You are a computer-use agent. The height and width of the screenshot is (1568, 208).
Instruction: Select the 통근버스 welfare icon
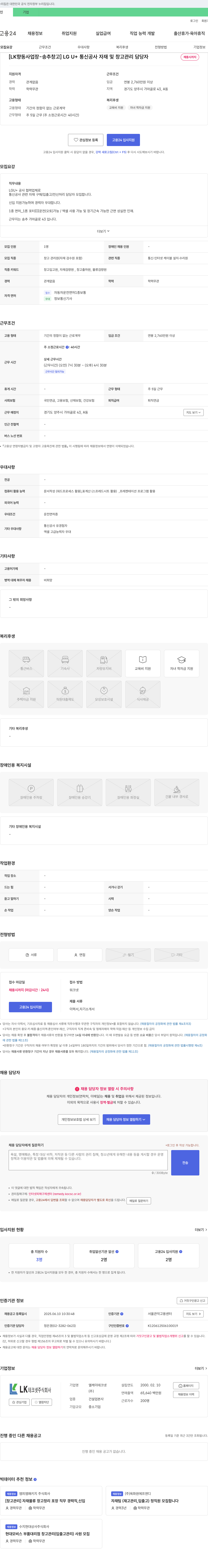26,664
